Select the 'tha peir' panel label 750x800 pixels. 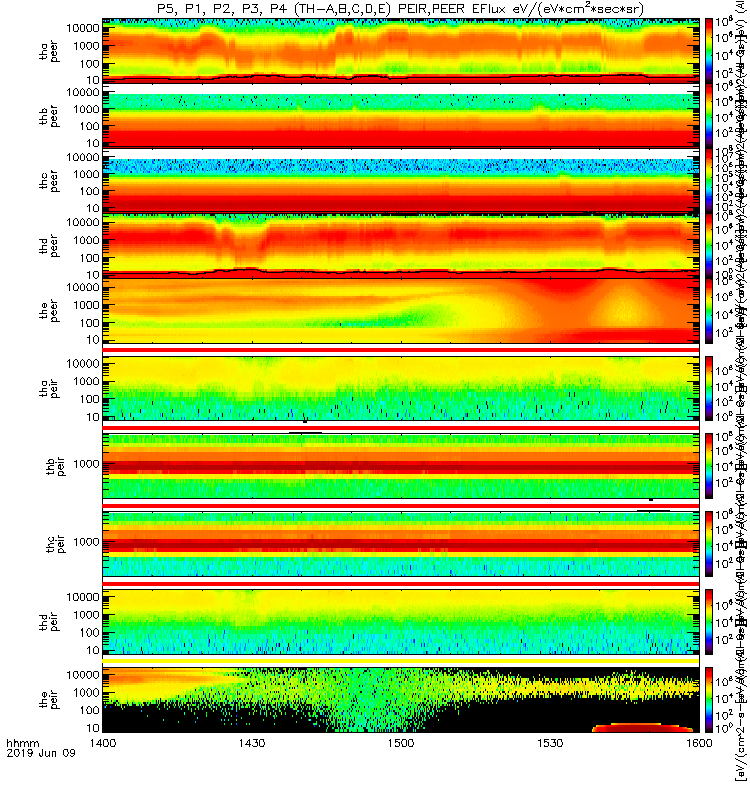coord(49,388)
